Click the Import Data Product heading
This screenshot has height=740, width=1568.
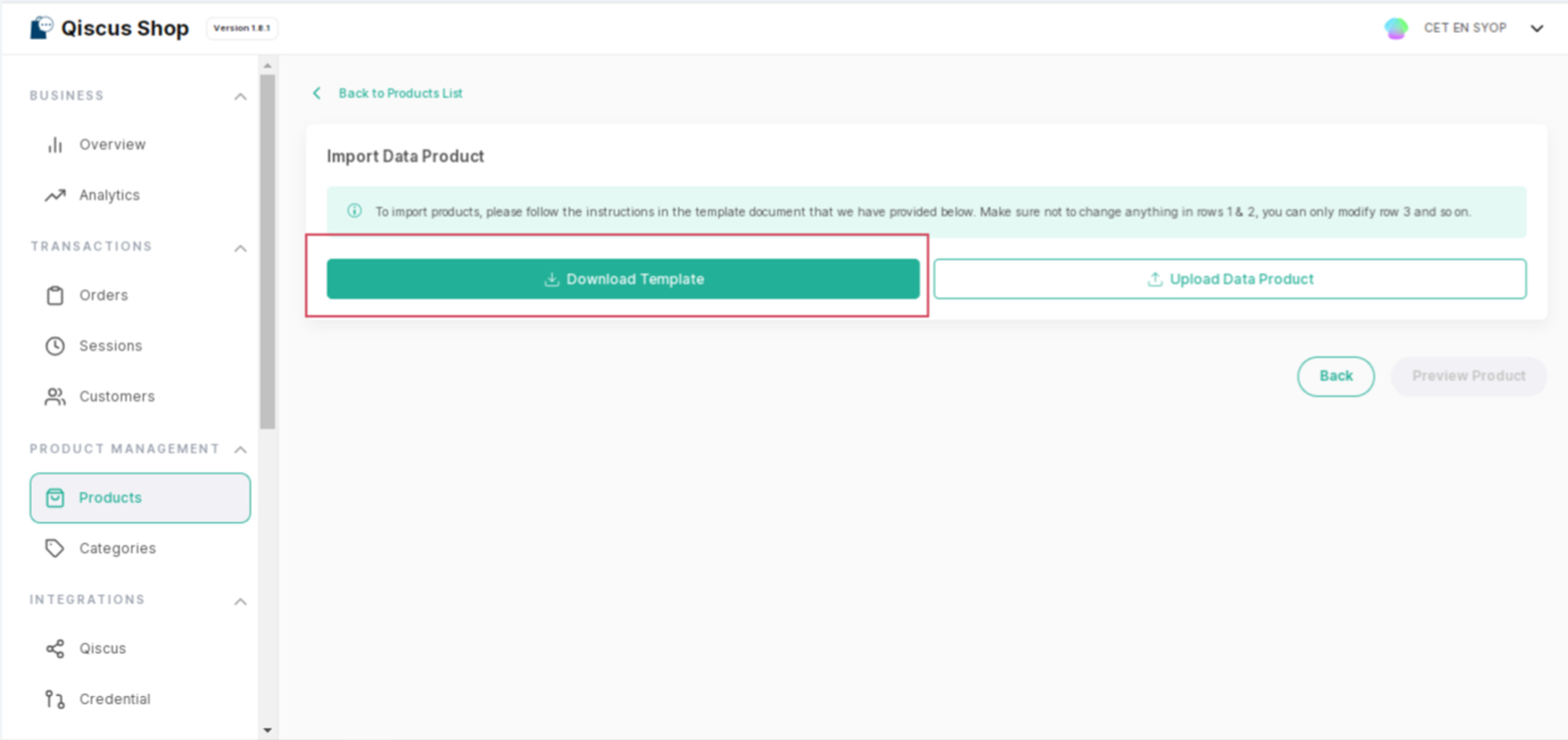(405, 157)
